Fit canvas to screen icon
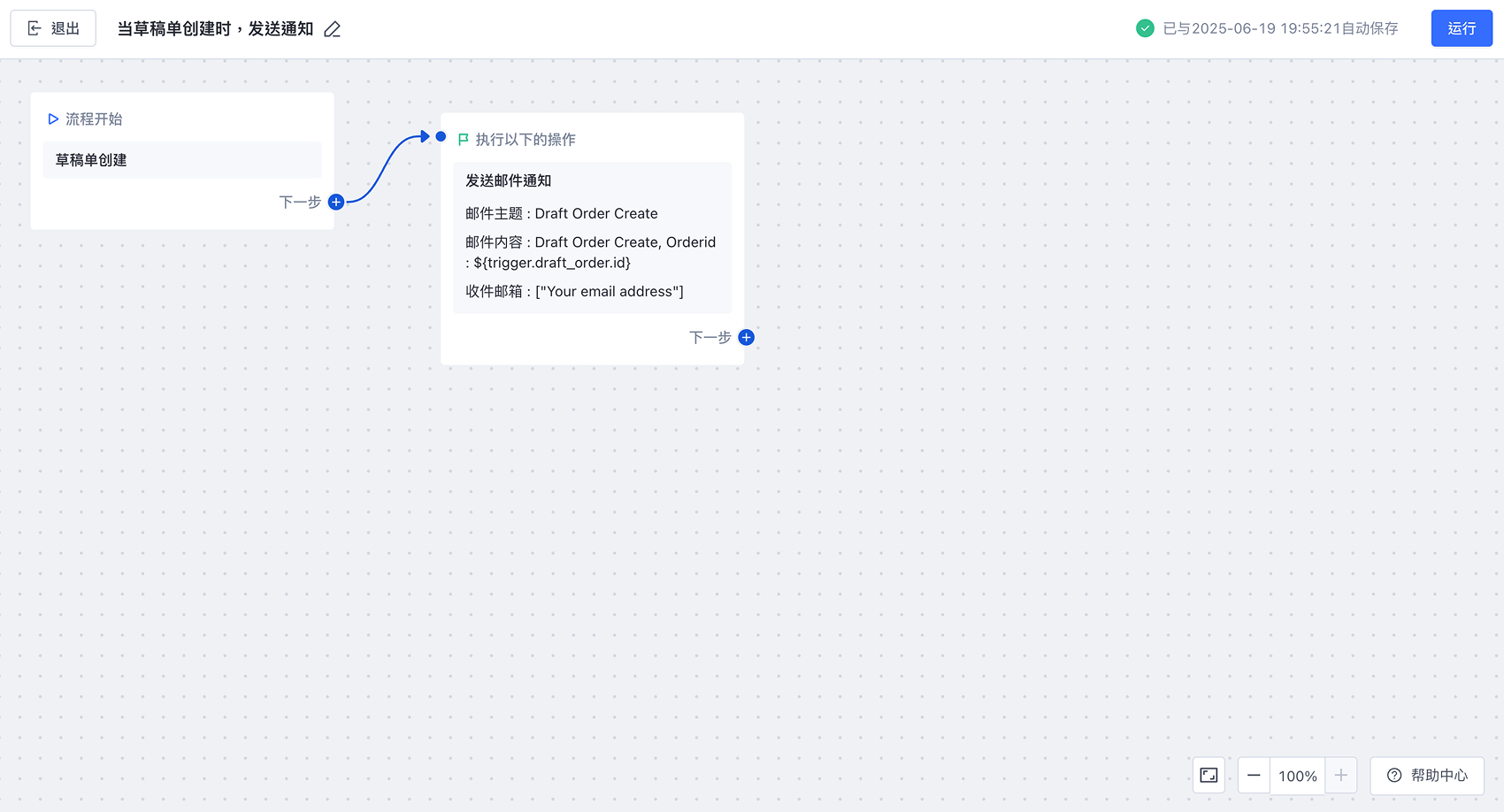 (1209, 776)
